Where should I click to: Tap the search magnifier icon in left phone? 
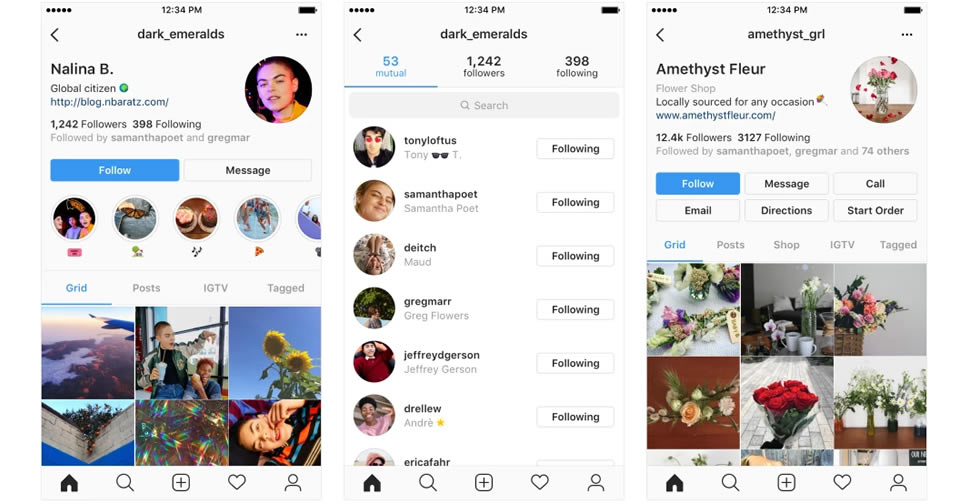pyautogui.click(x=125, y=482)
